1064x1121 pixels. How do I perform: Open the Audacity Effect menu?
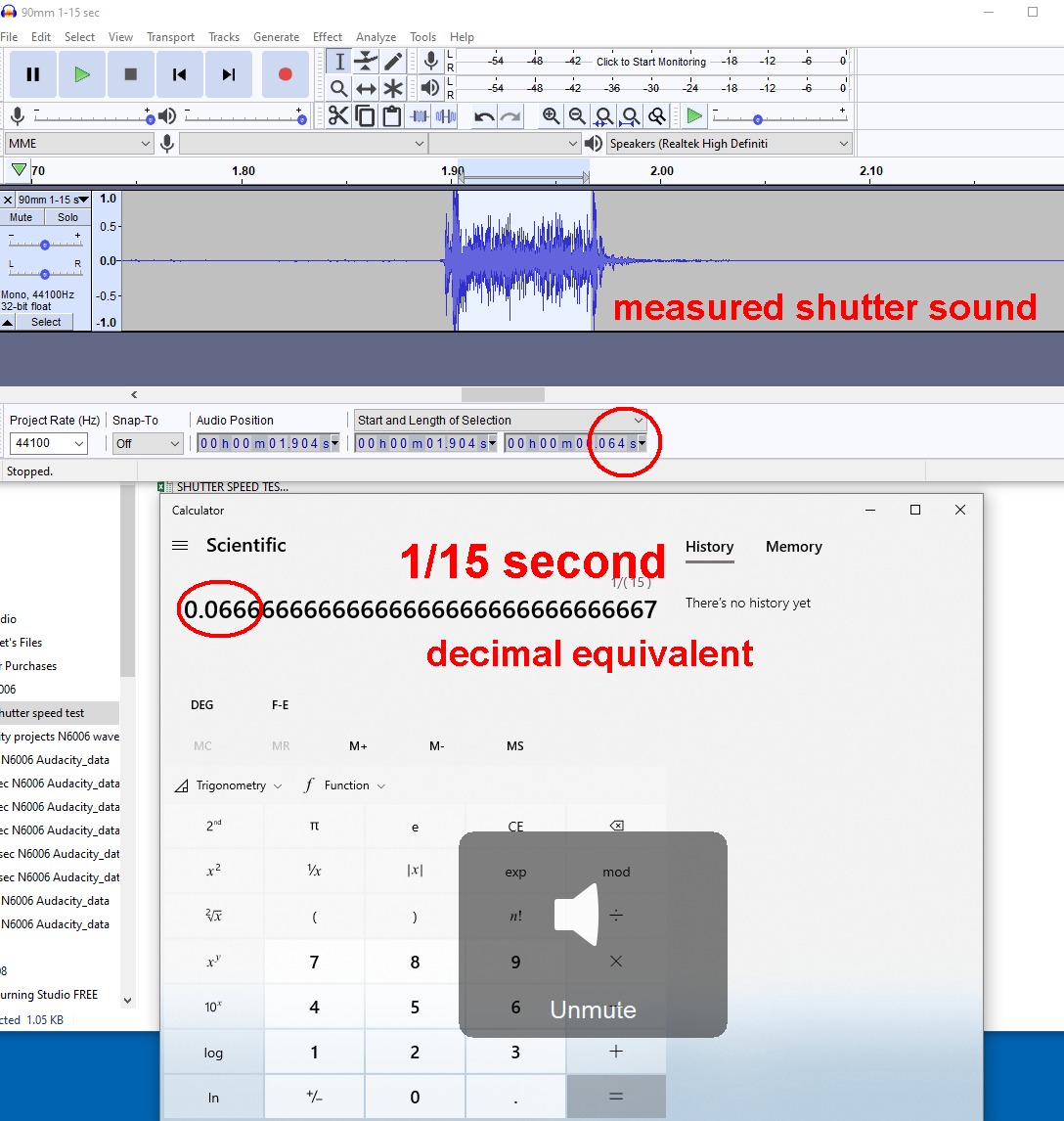[328, 37]
